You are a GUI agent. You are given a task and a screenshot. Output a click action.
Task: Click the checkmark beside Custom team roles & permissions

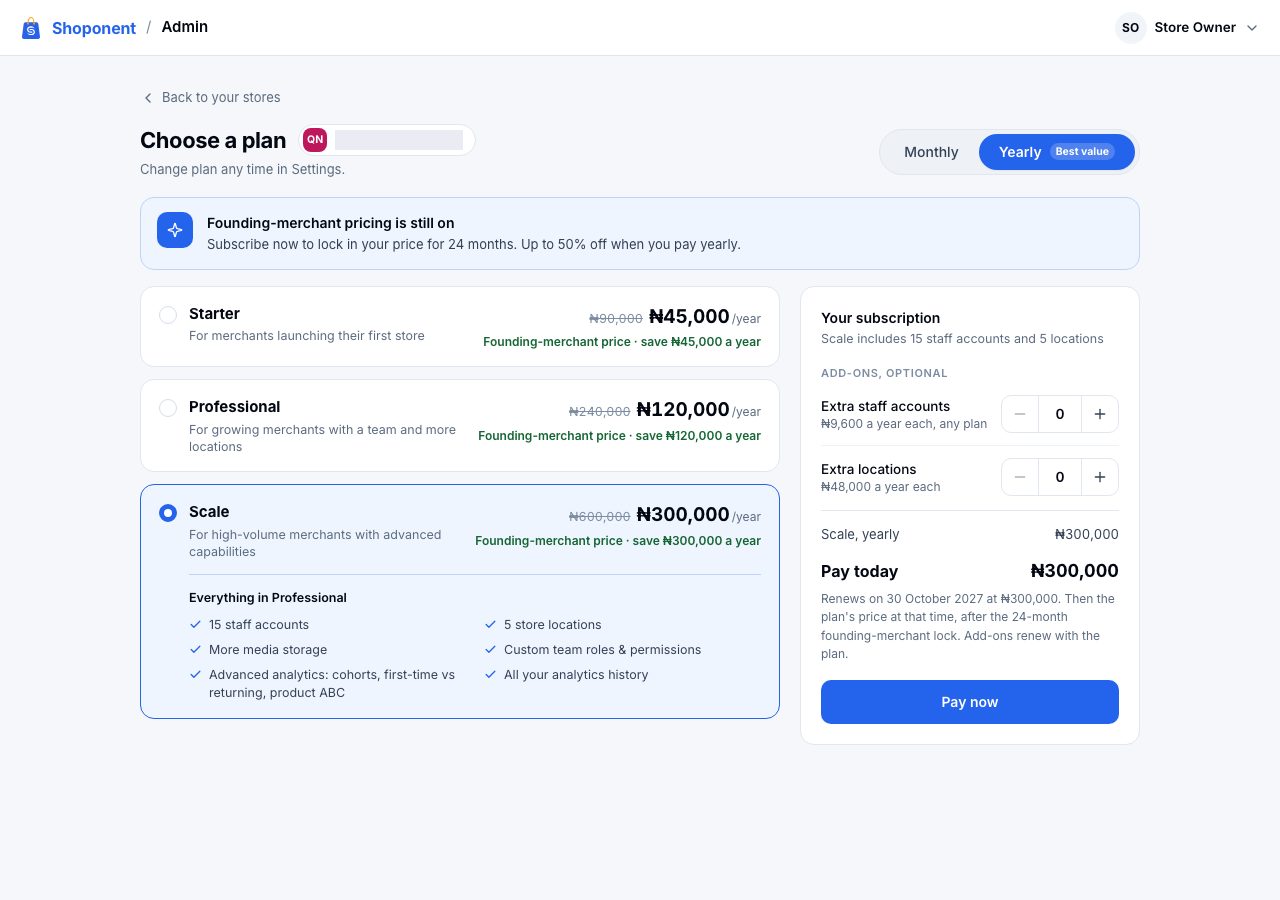[491, 649]
